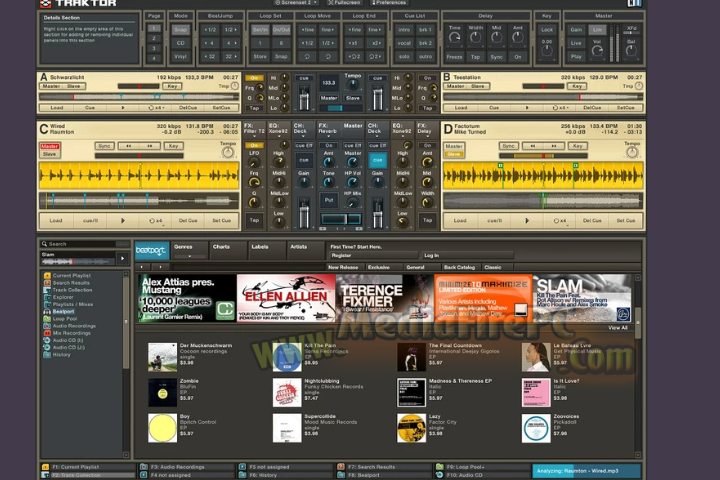The image size is (720, 480).
Task: Toggle Delay On button
Action: tap(518, 57)
